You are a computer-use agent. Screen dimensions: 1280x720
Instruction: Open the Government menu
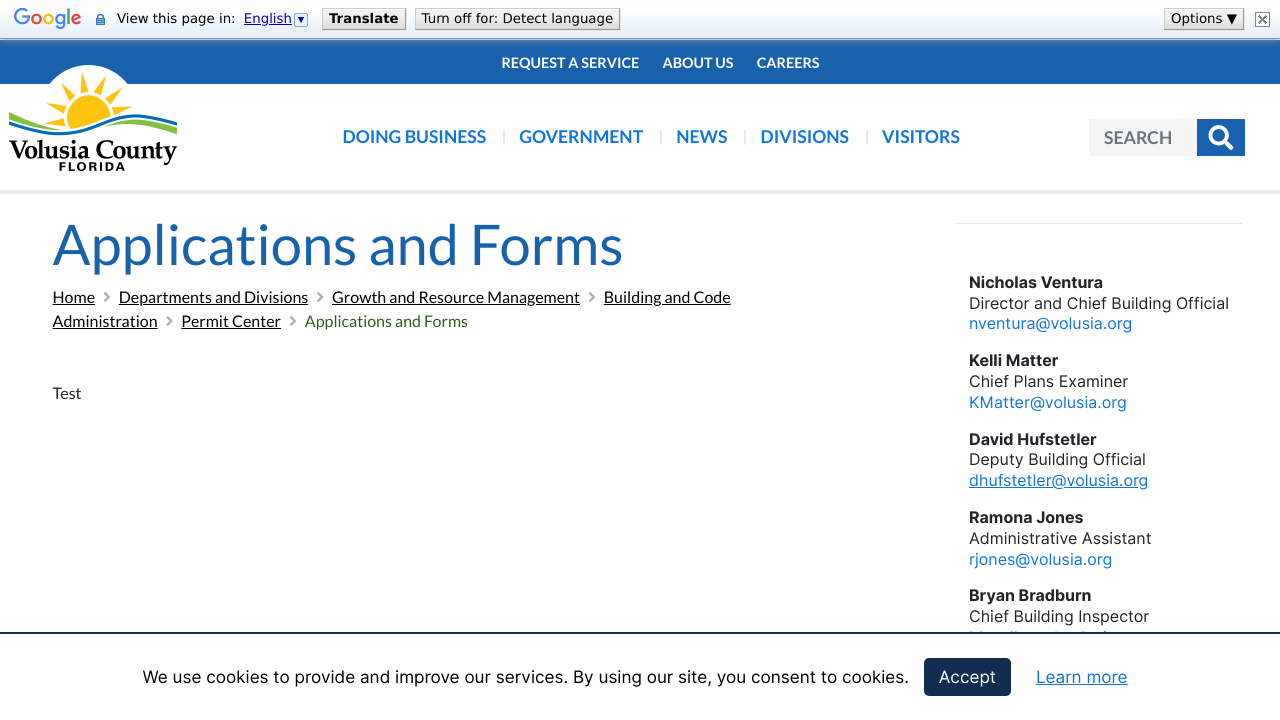580,137
